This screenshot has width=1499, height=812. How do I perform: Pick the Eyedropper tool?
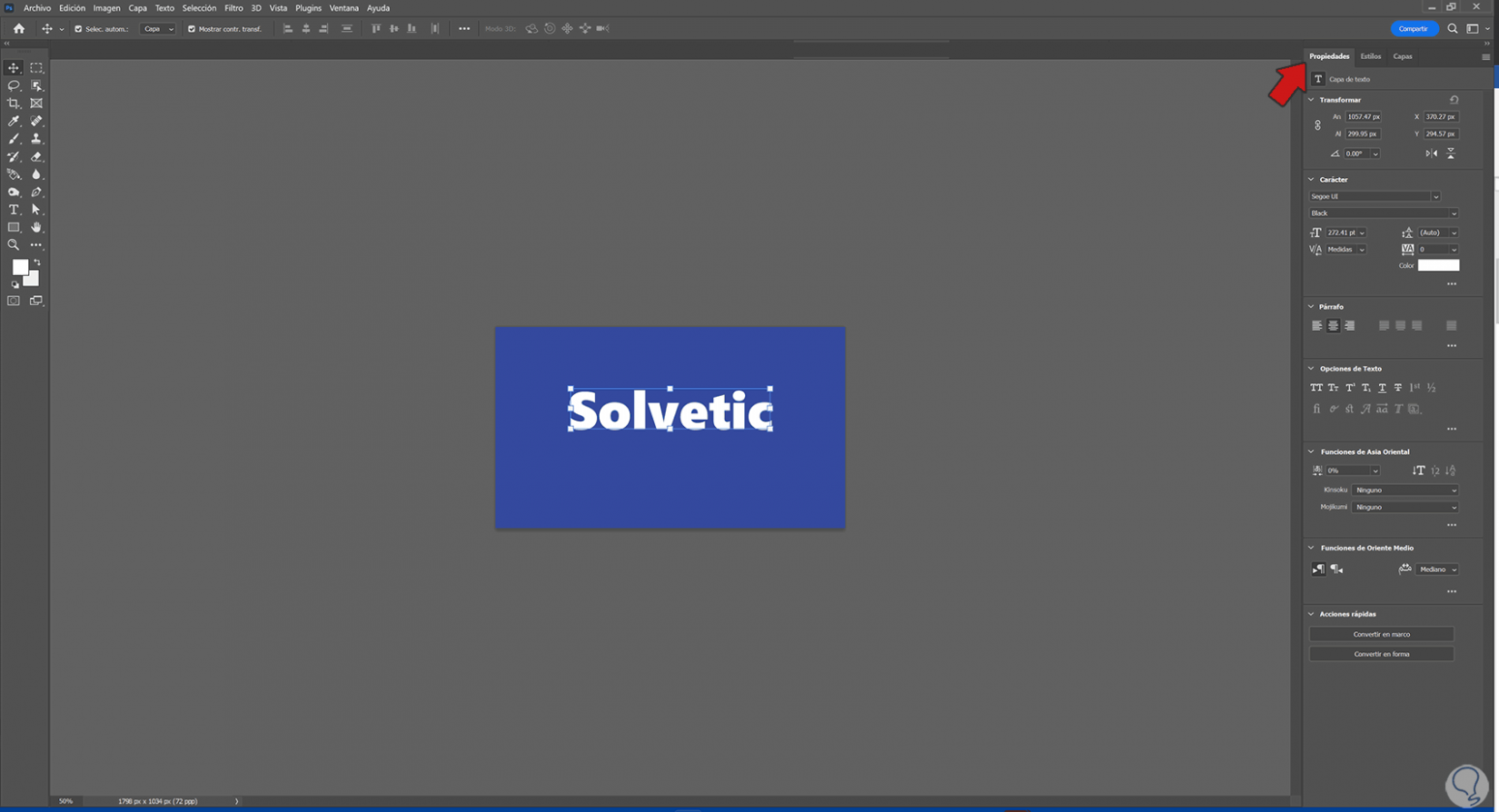(14, 121)
